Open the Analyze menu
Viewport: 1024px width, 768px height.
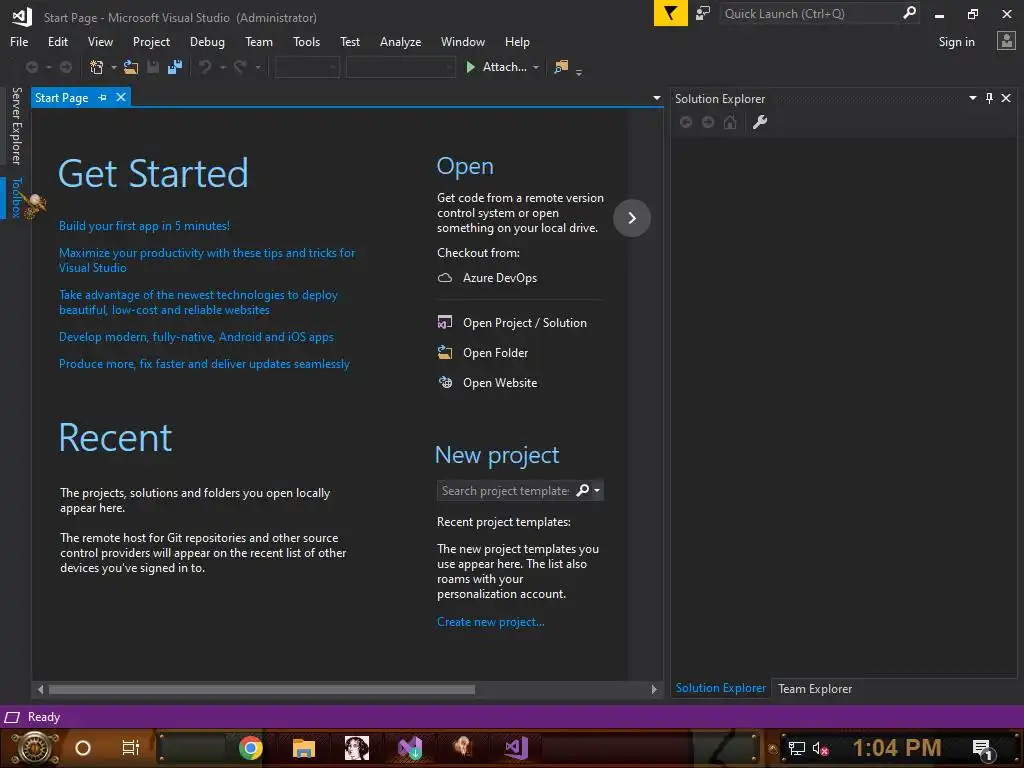click(x=400, y=42)
